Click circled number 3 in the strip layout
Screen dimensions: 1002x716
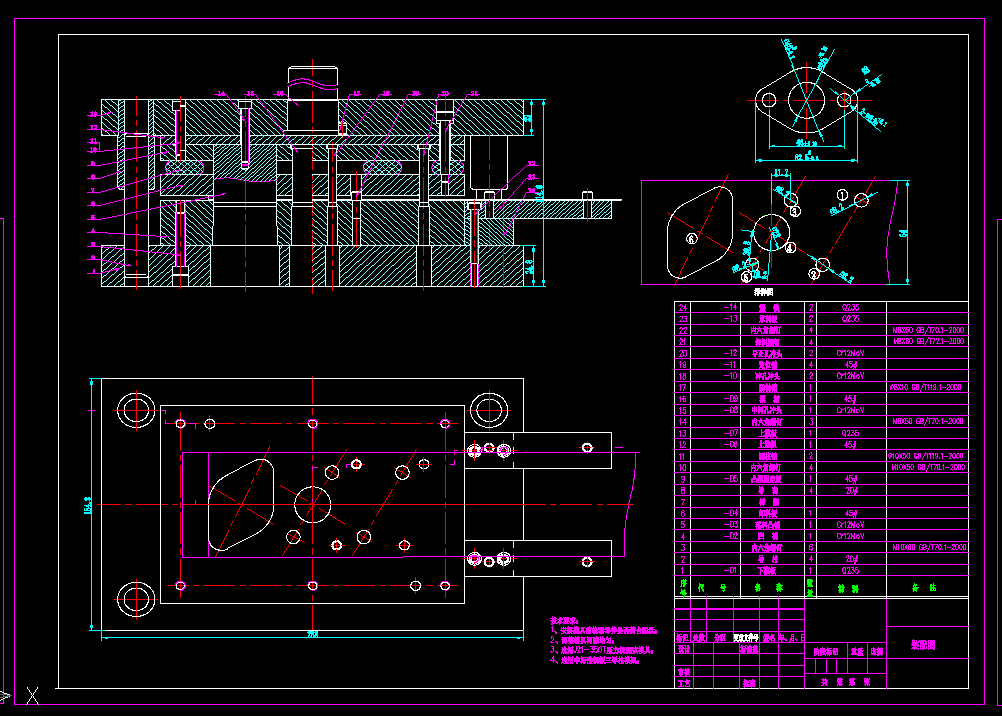click(795, 210)
